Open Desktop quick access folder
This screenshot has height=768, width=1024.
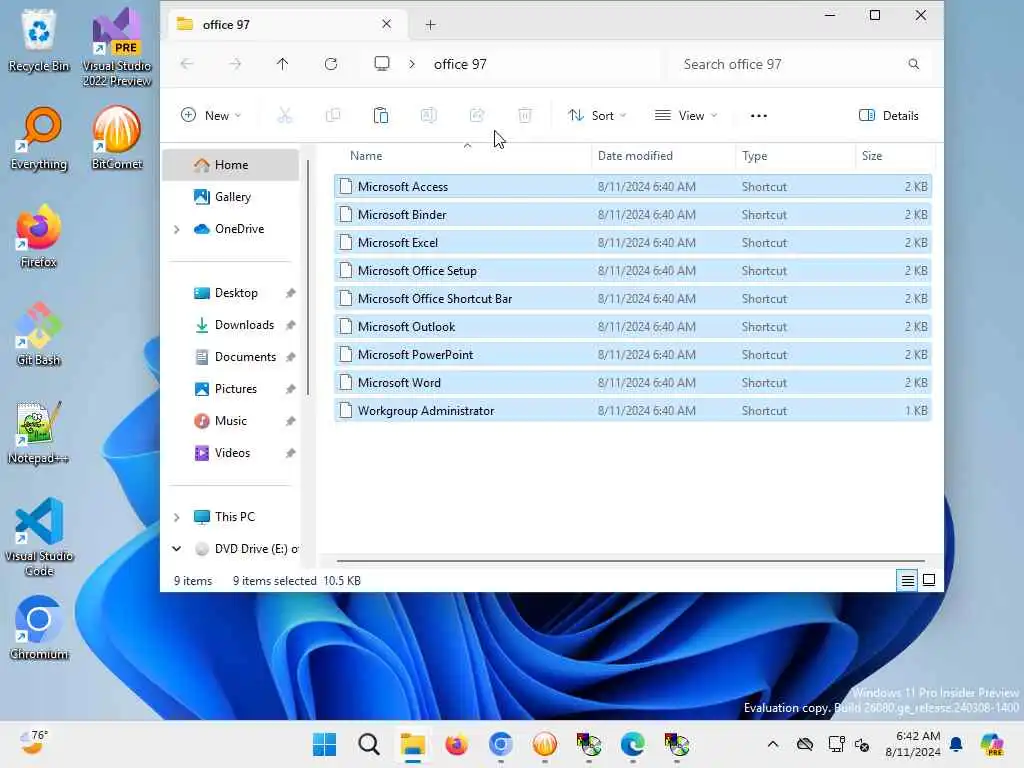point(231,293)
